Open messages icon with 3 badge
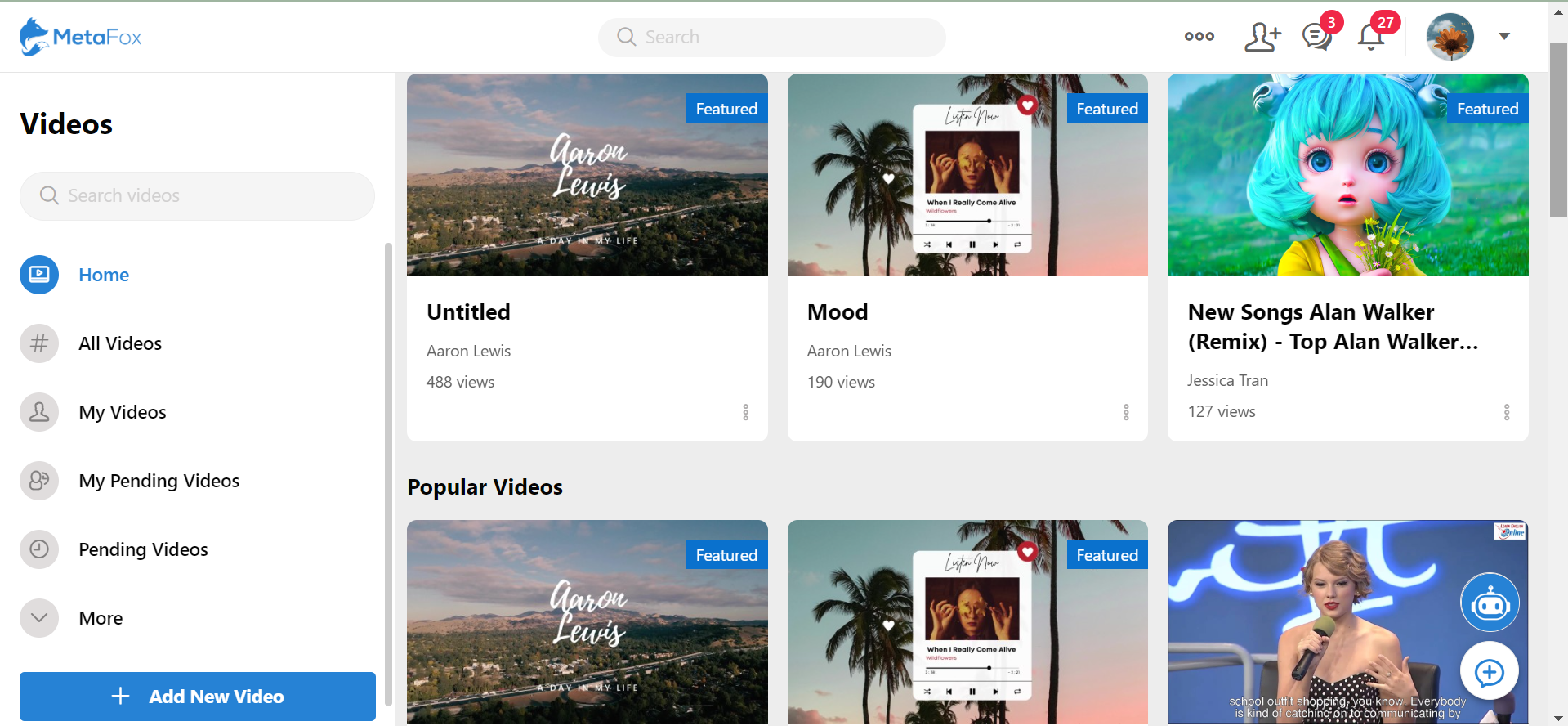 1317,37
